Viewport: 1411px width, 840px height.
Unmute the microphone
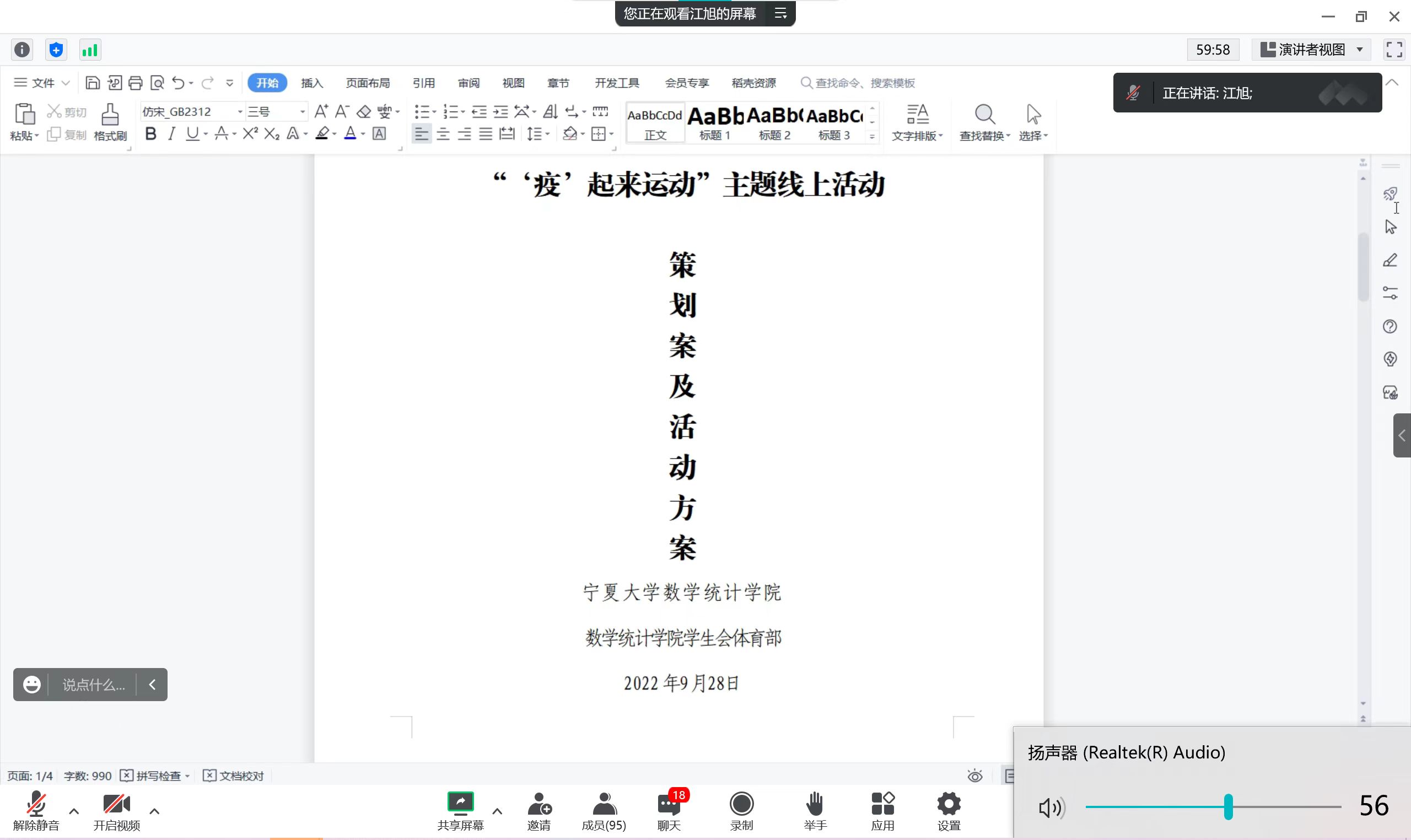pyautogui.click(x=36, y=805)
